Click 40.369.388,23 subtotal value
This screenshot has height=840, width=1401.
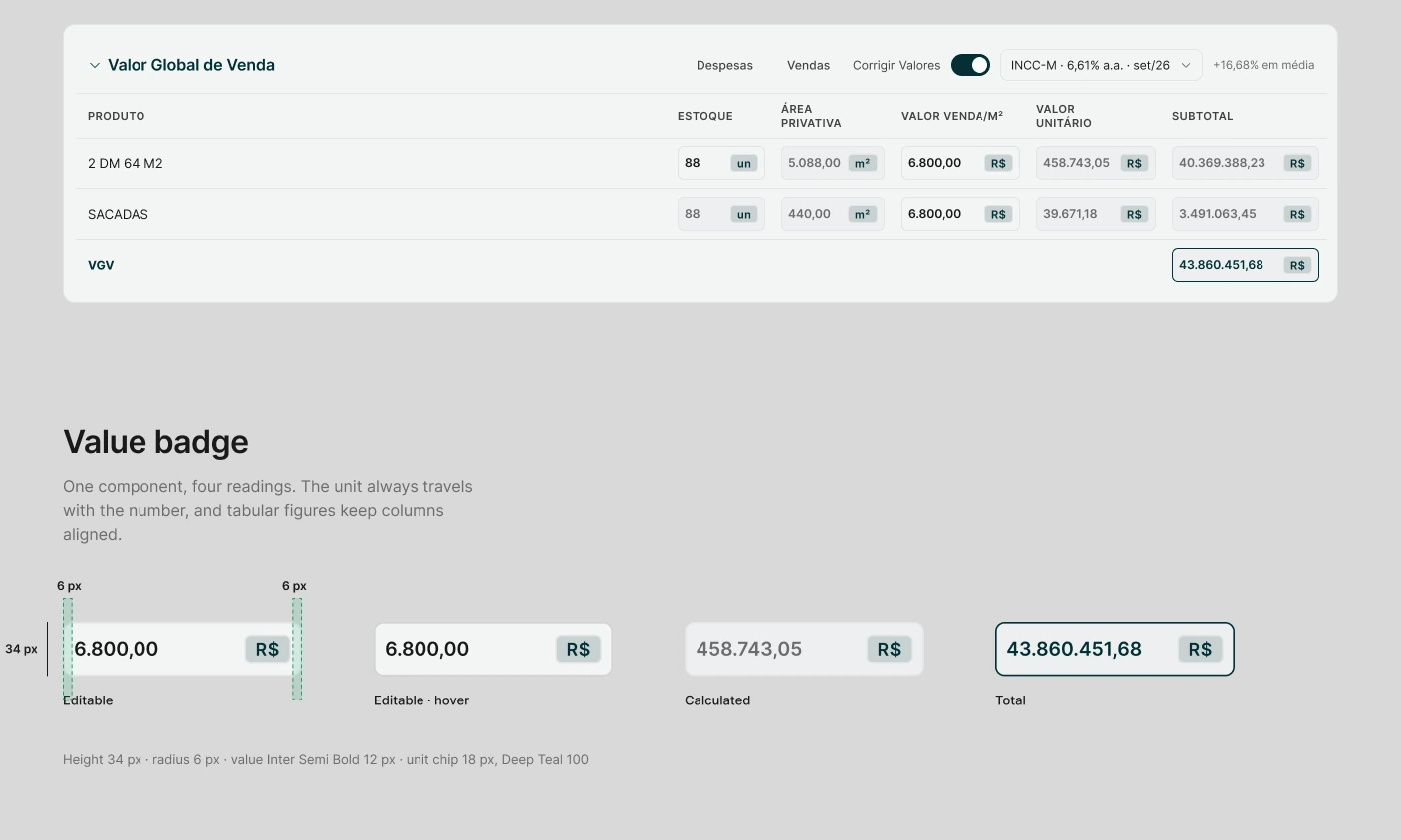1246,163
